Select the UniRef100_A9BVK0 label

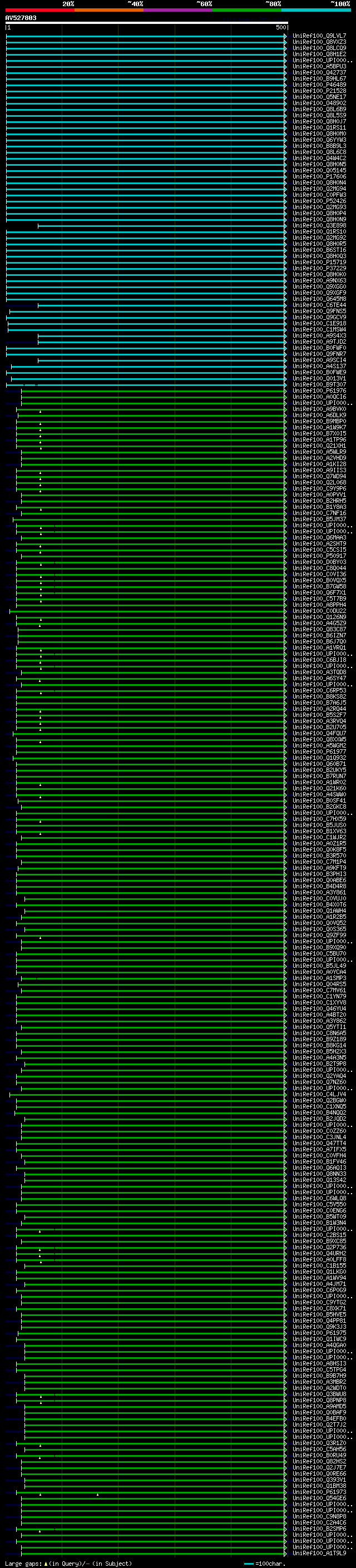319,409
